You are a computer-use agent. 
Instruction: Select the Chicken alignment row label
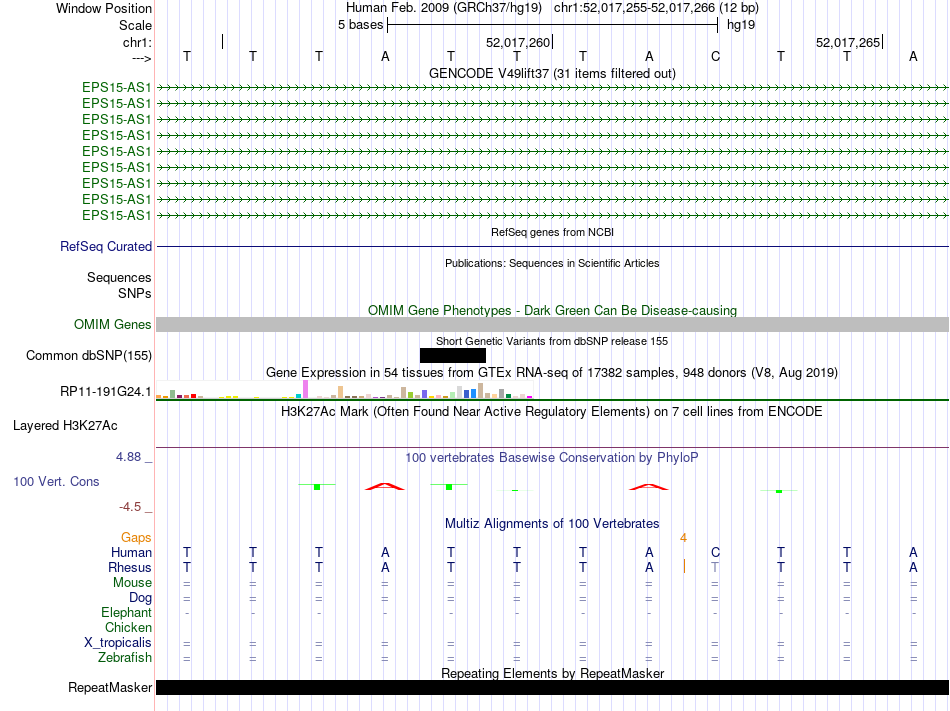click(x=128, y=627)
